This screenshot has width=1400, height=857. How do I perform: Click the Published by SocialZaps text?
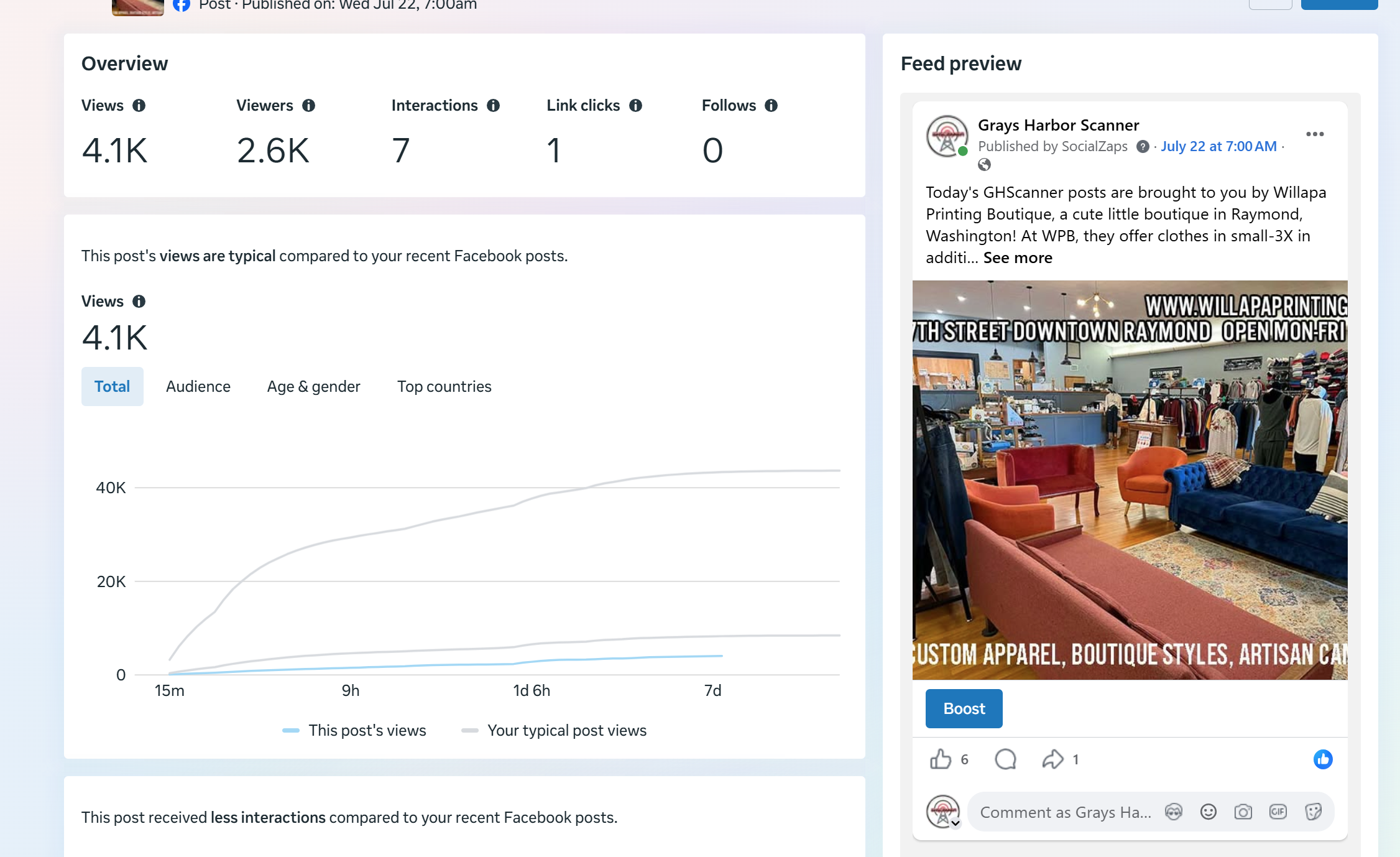point(1052,147)
